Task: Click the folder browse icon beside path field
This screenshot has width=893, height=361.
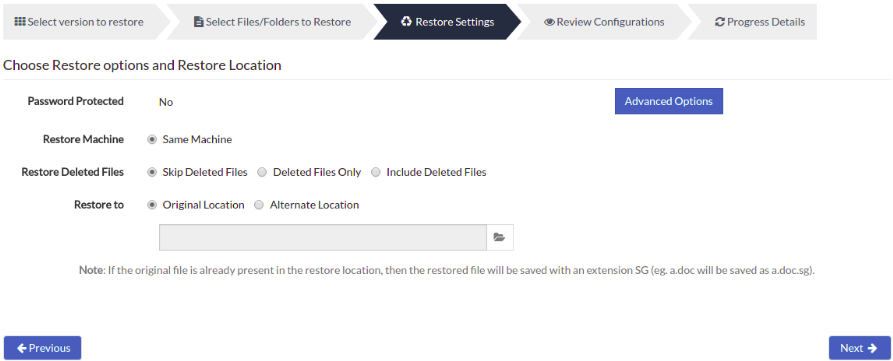Action: click(499, 237)
